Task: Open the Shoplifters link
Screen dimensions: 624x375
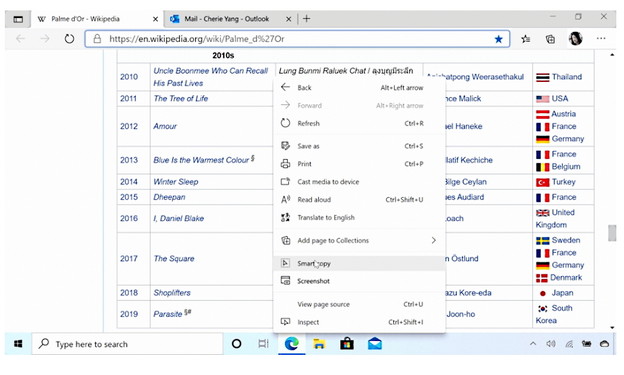Action: pyautogui.click(x=172, y=293)
